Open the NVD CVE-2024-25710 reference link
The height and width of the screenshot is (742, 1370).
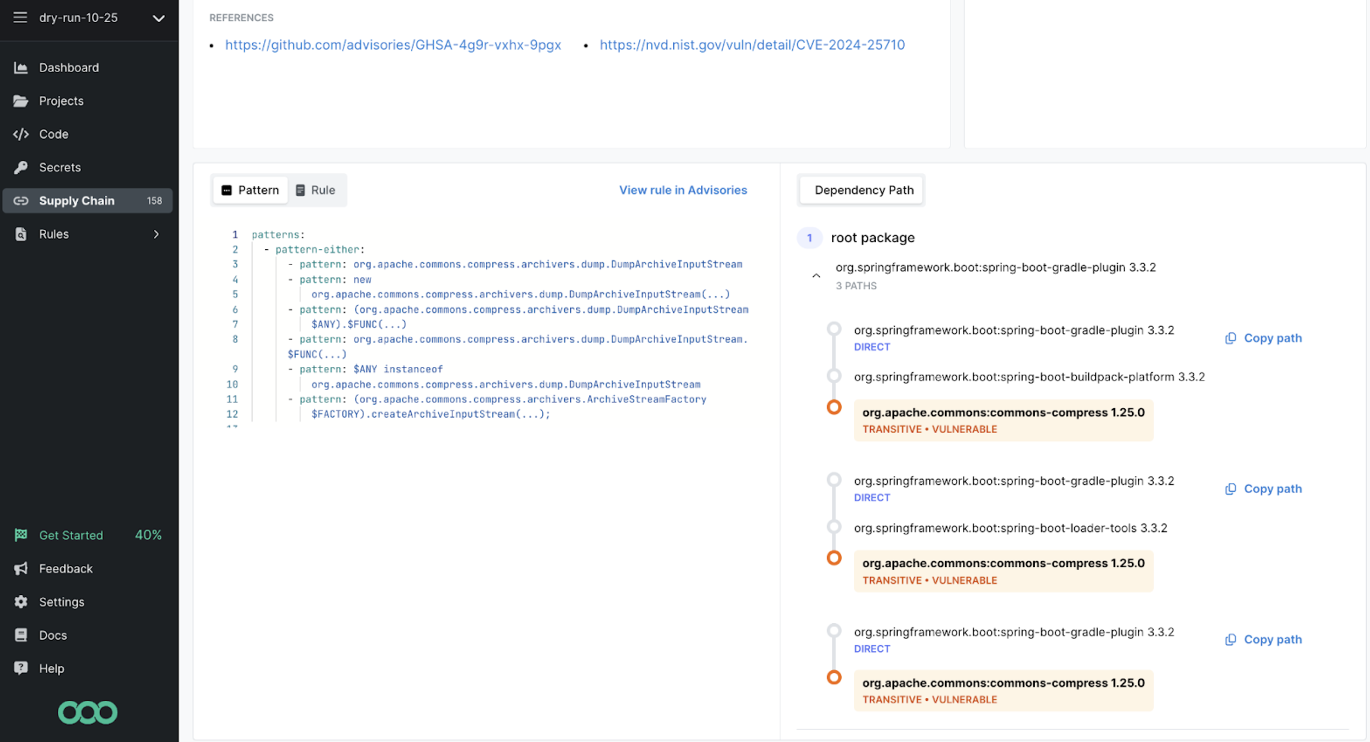point(752,45)
